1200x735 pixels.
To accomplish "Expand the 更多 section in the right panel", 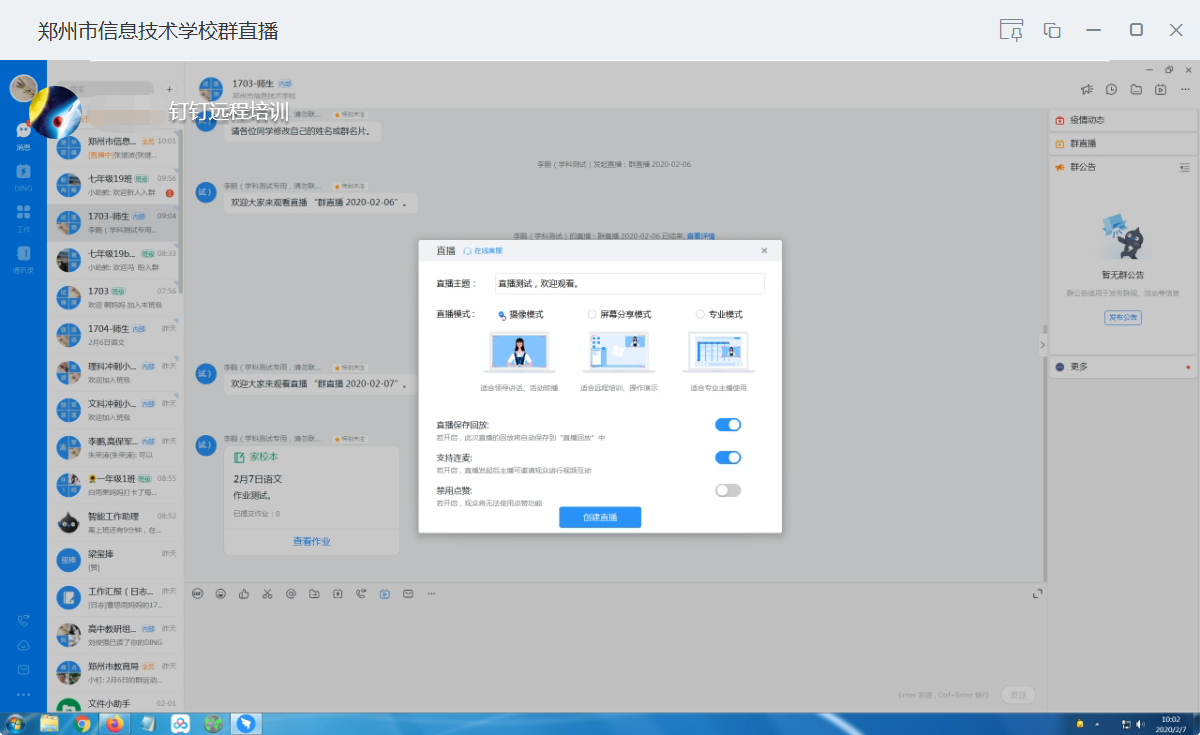I will pyautogui.click(x=1124, y=367).
